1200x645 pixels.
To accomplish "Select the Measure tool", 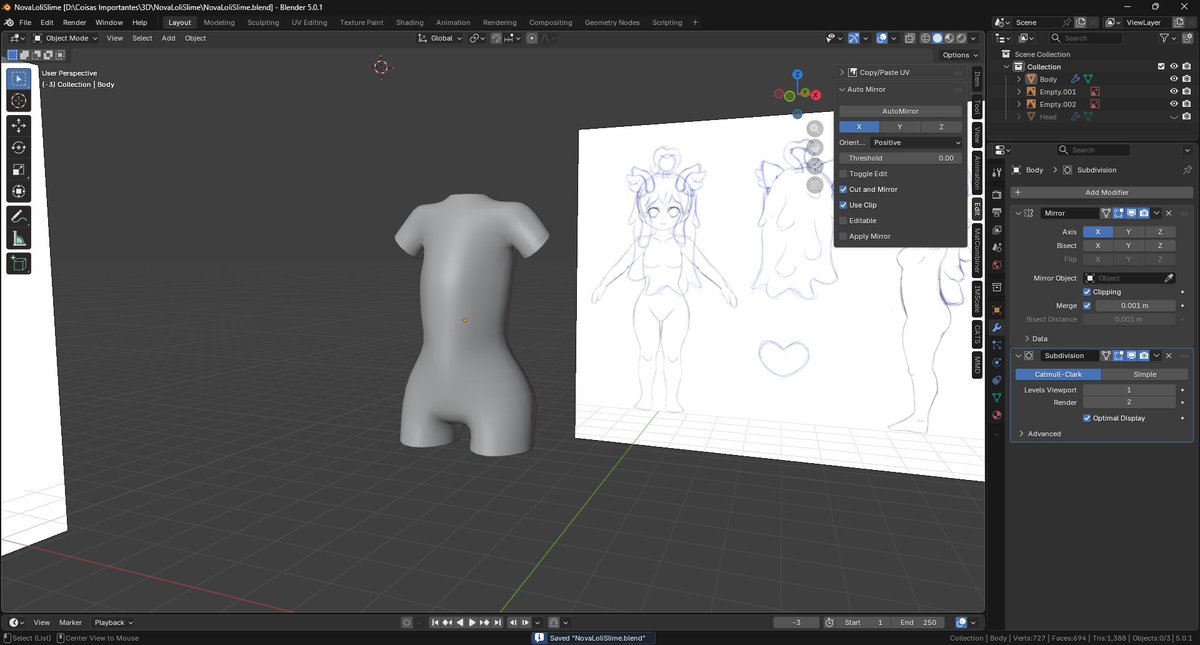I will 19,238.
